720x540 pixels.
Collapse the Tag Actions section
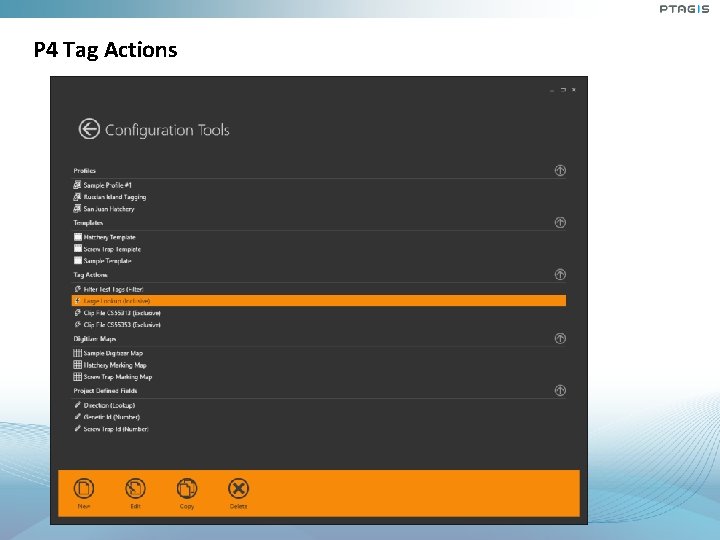(560, 275)
